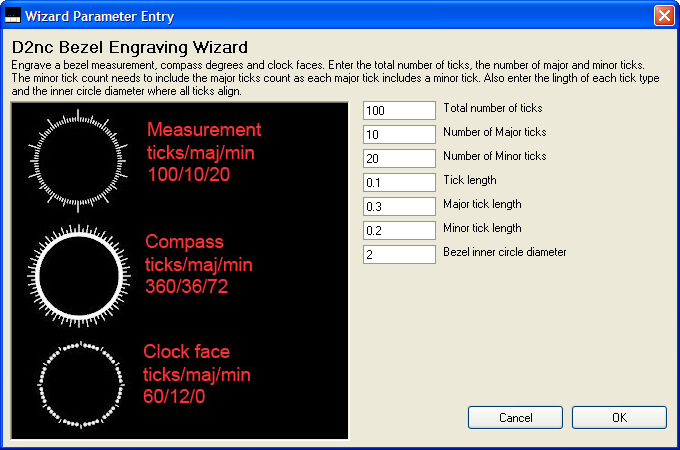Confirm the parameters with OK

pyautogui.click(x=619, y=417)
